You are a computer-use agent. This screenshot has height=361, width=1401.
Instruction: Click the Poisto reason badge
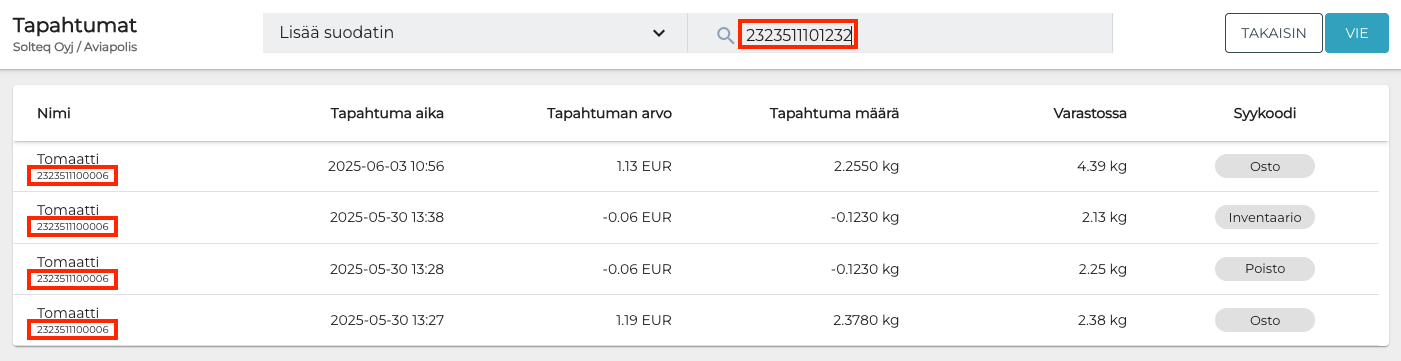click(x=1265, y=268)
